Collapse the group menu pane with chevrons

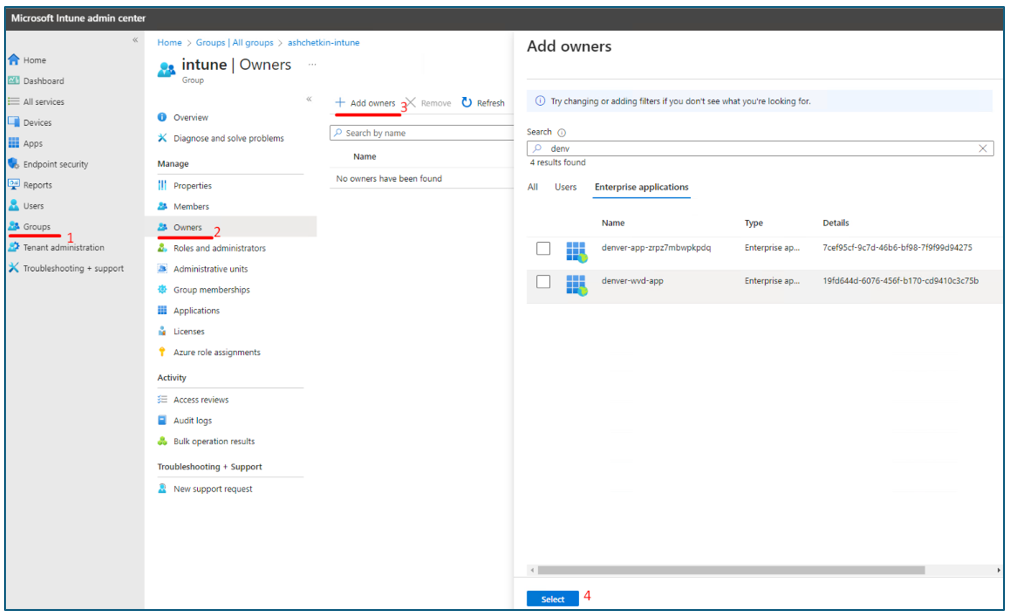309,99
